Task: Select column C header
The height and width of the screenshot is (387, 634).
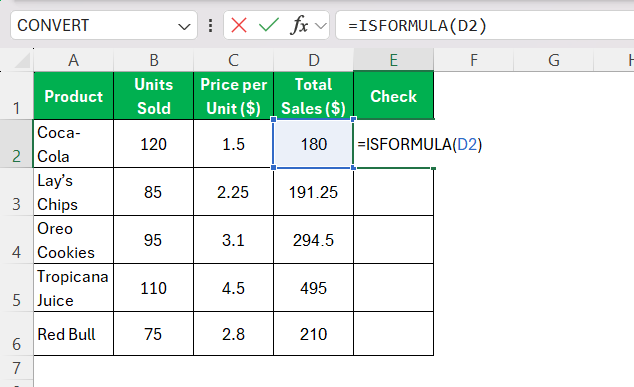Action: (x=233, y=60)
